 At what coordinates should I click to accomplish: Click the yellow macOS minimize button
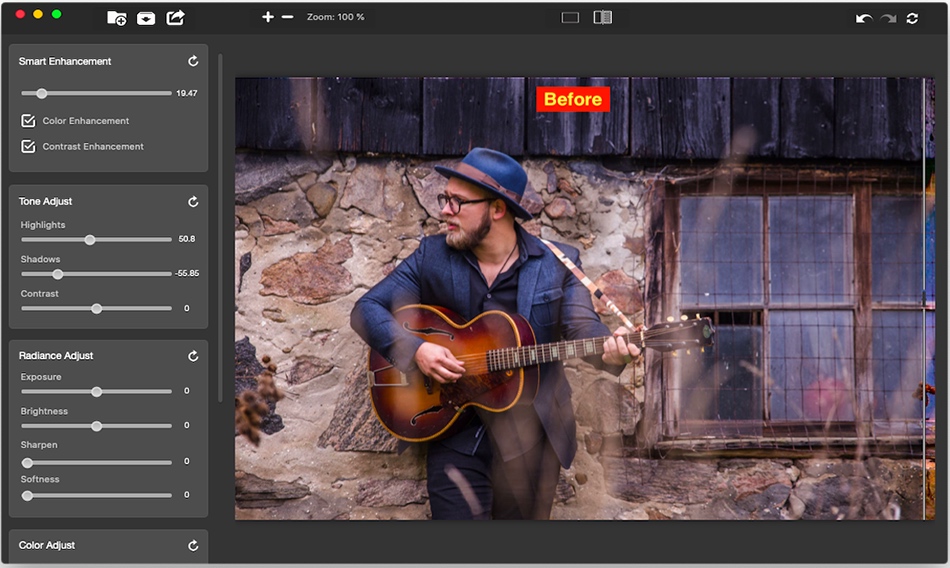[38, 14]
